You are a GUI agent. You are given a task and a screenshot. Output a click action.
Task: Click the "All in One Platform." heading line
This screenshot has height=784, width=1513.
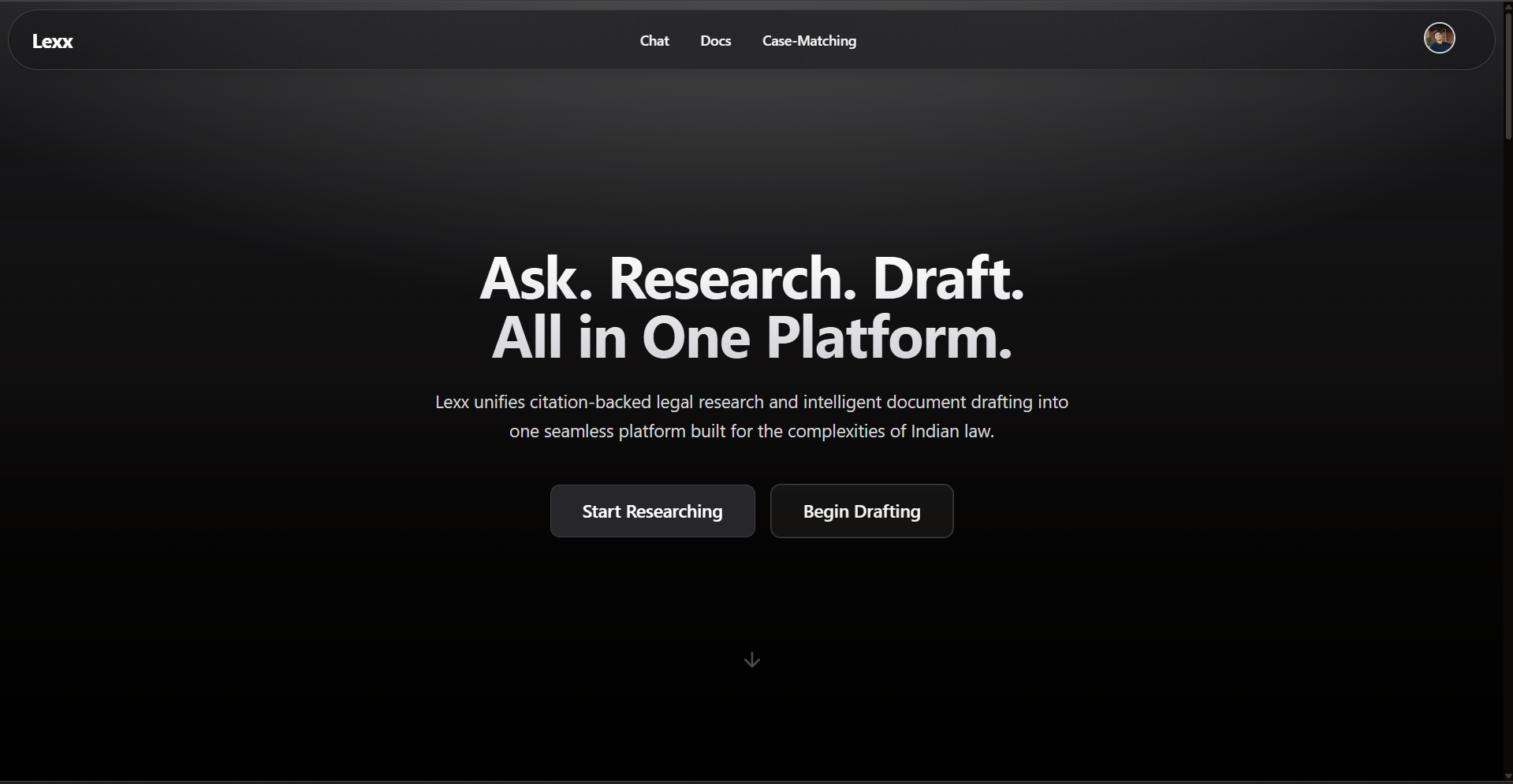pos(751,338)
